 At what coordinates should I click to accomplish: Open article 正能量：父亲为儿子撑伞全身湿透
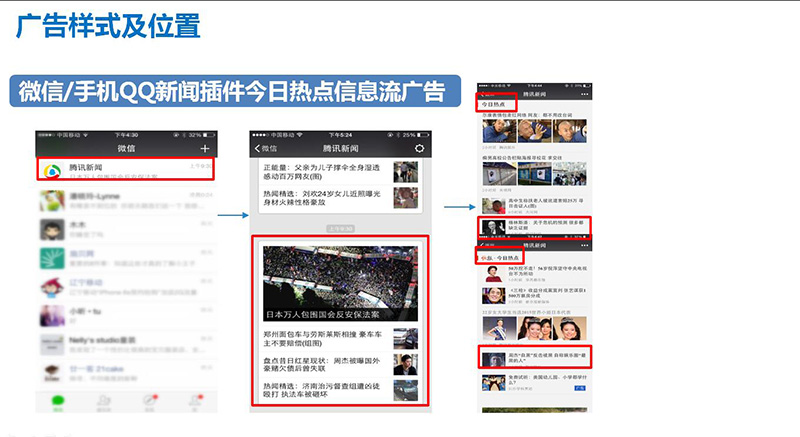340,172
